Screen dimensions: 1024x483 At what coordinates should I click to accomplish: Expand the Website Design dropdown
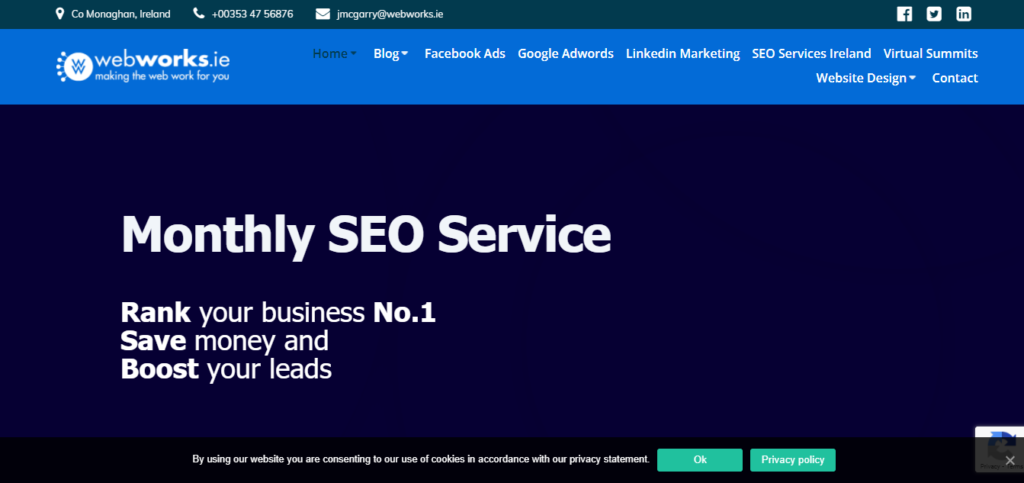[865, 78]
